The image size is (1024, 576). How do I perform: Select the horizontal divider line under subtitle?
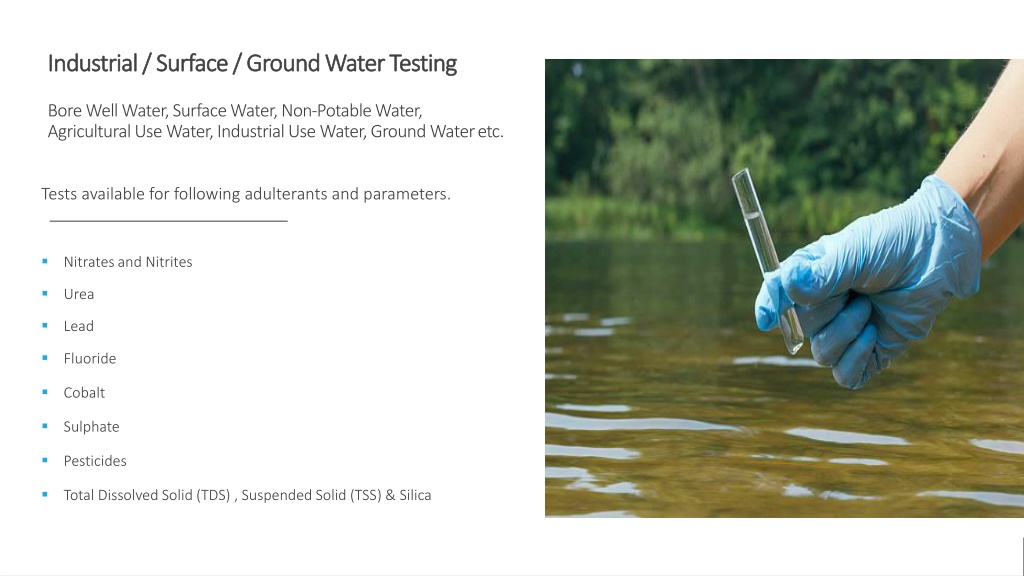(168, 221)
